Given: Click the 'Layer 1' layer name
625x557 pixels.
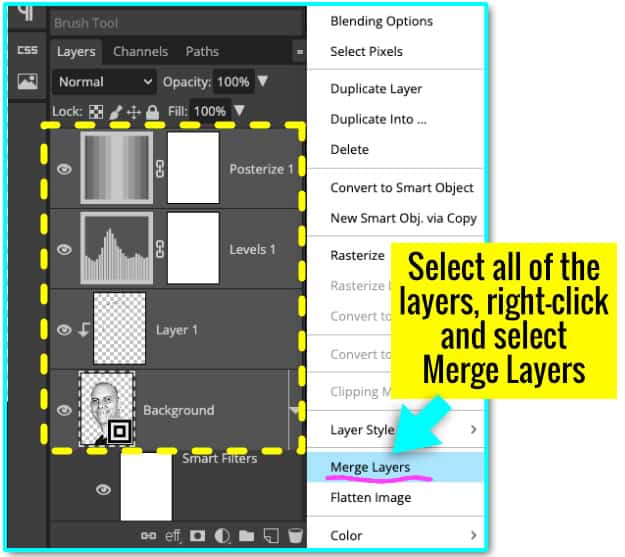Looking at the screenshot, I should click(177, 330).
